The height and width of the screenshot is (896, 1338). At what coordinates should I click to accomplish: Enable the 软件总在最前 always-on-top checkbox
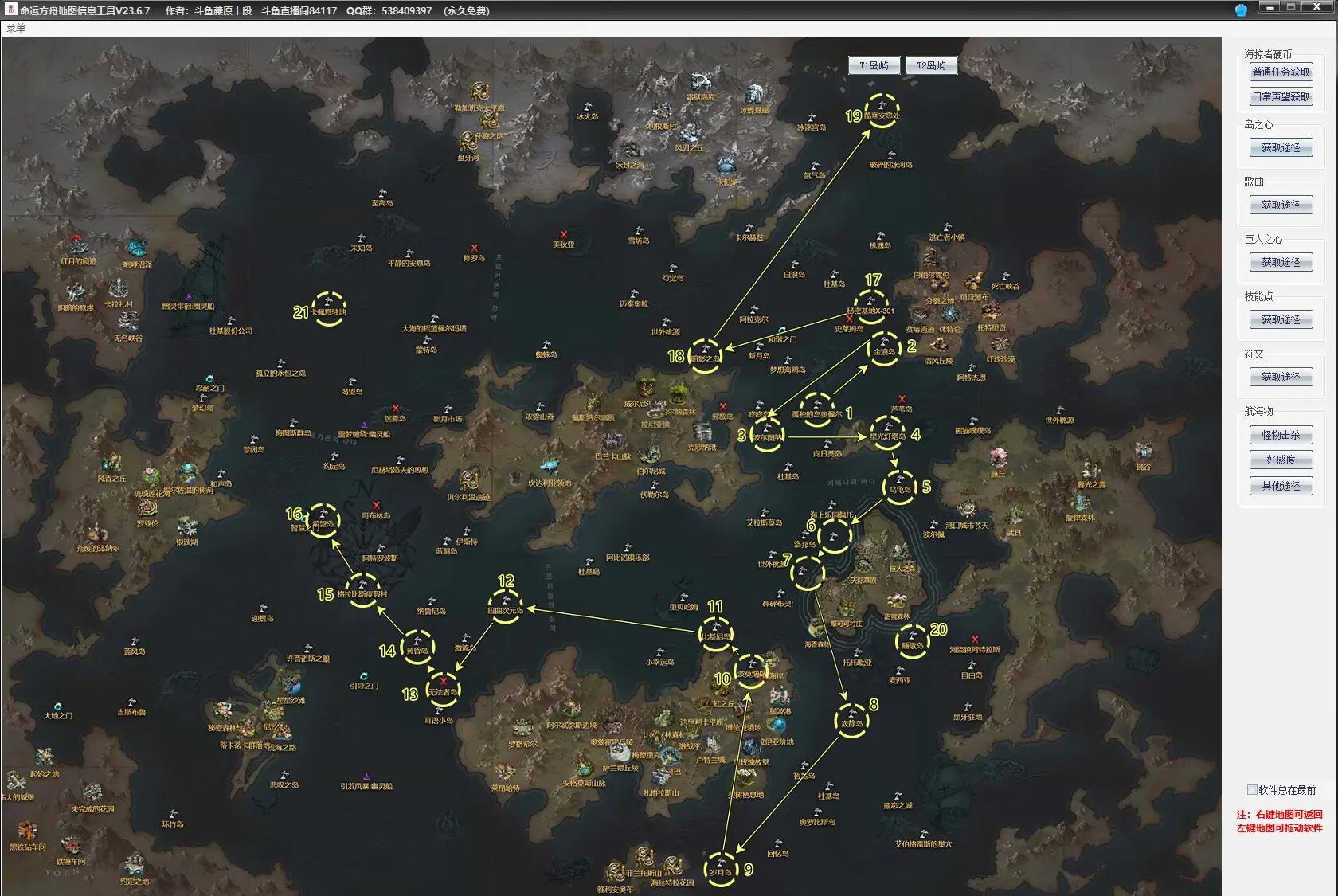point(1252,790)
